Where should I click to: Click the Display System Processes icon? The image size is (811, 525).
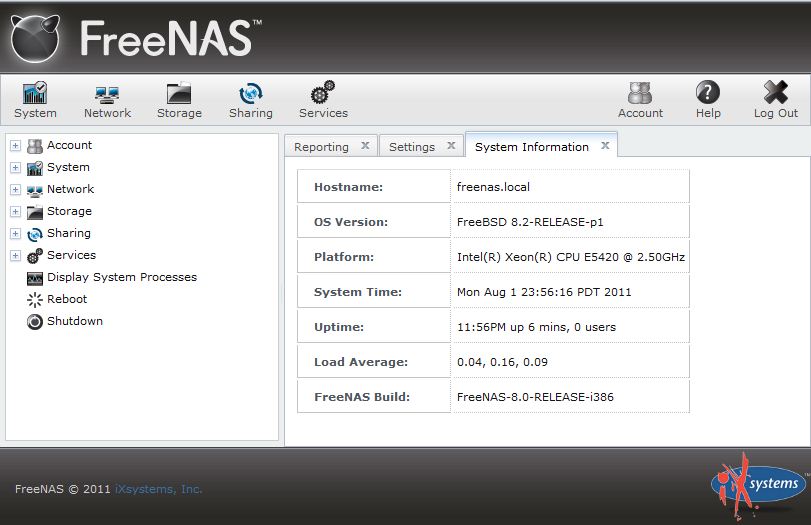click(x=35, y=278)
